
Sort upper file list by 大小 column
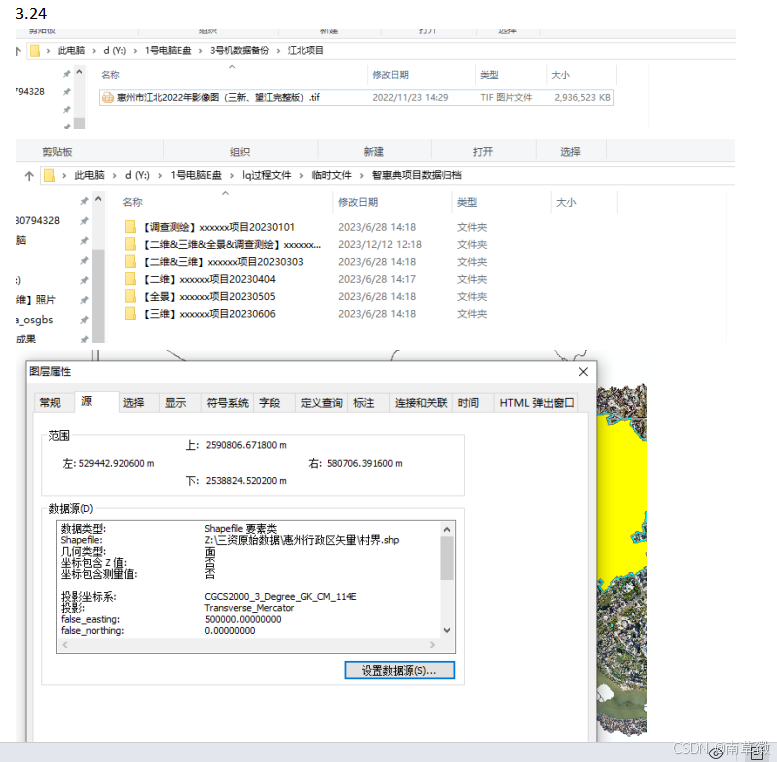[560, 75]
